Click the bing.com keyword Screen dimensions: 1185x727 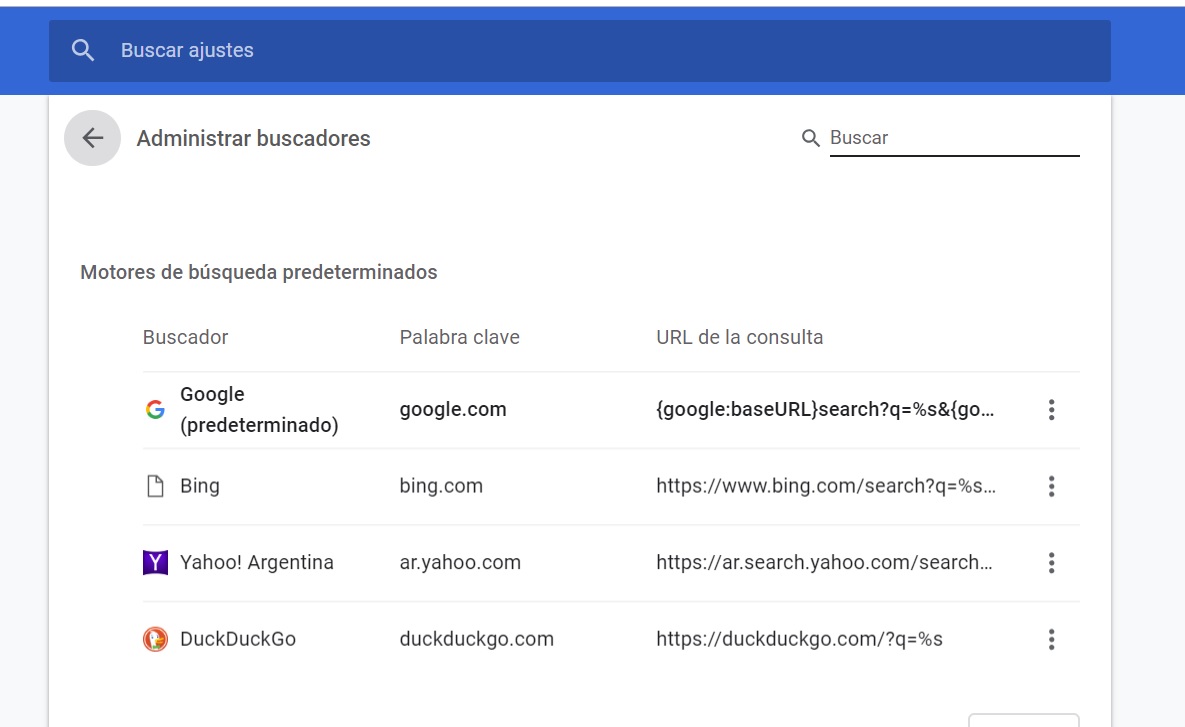point(441,486)
